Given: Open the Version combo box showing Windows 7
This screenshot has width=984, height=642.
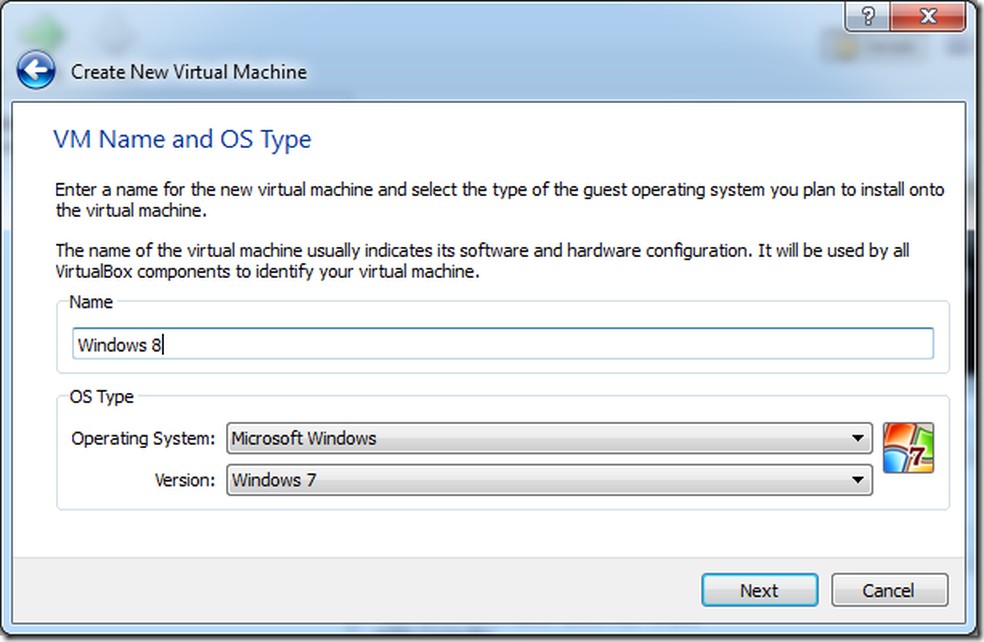Looking at the screenshot, I should (x=548, y=480).
